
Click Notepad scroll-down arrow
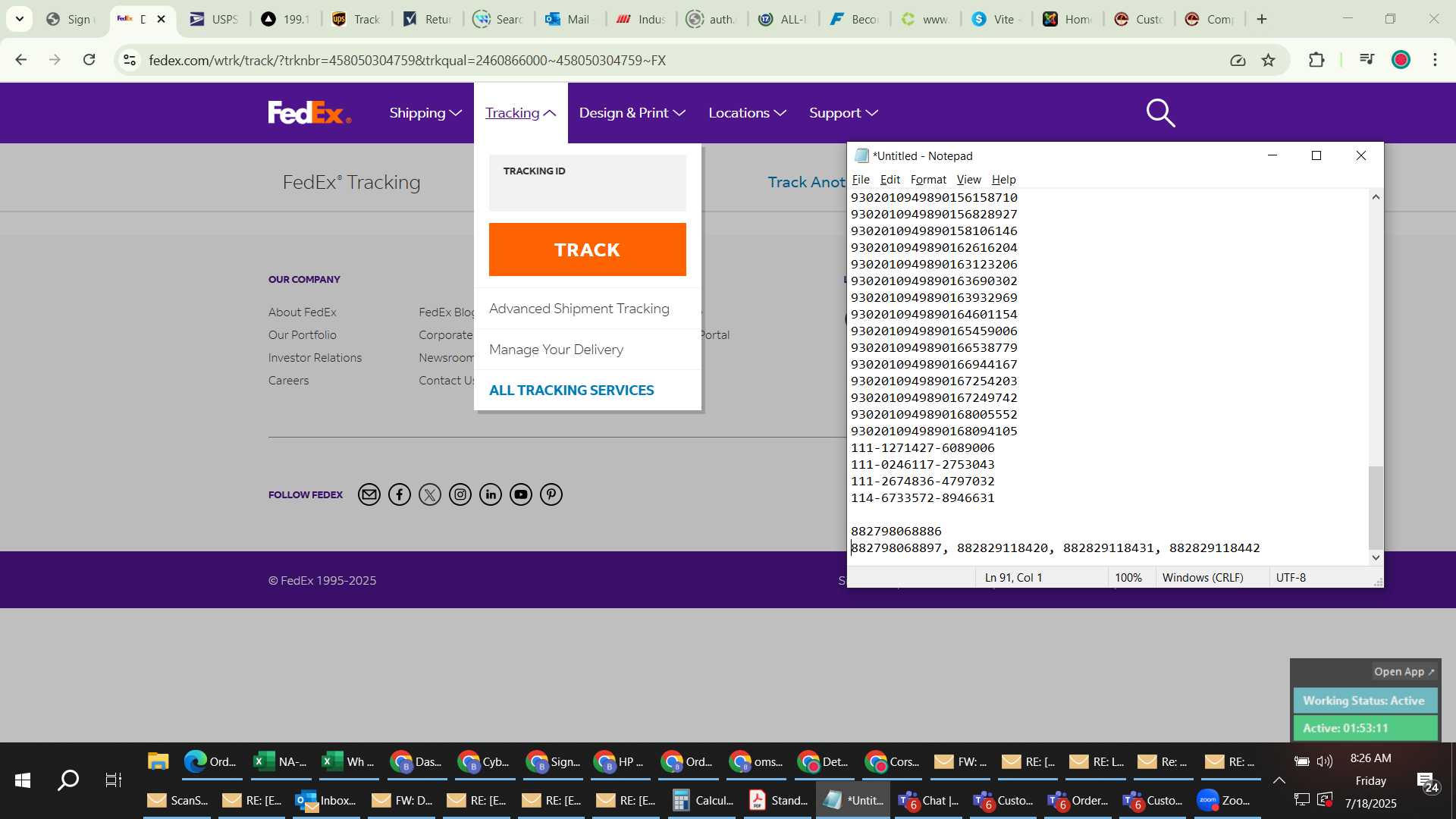[1376, 557]
